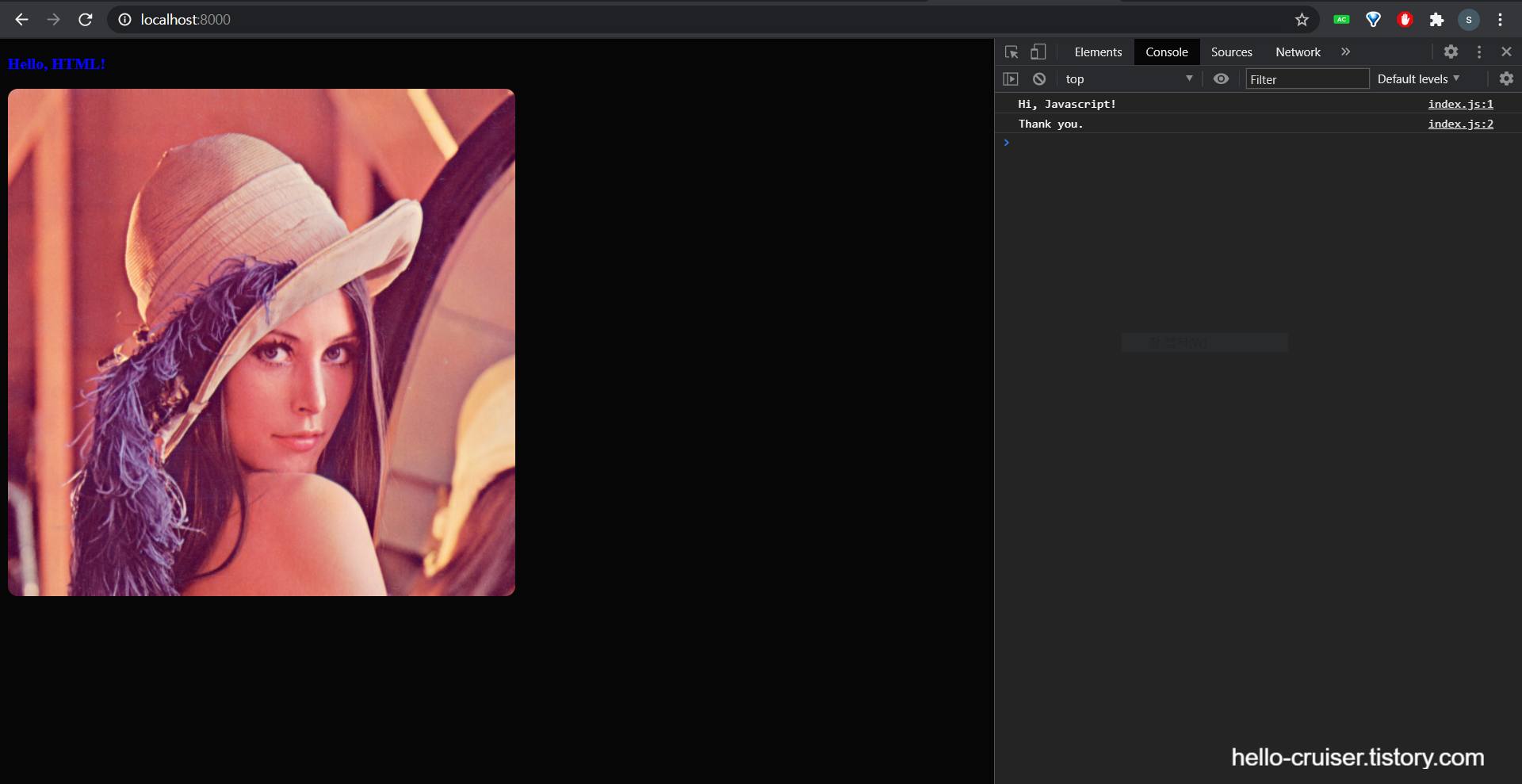Show the console sidebar

pos(1010,78)
